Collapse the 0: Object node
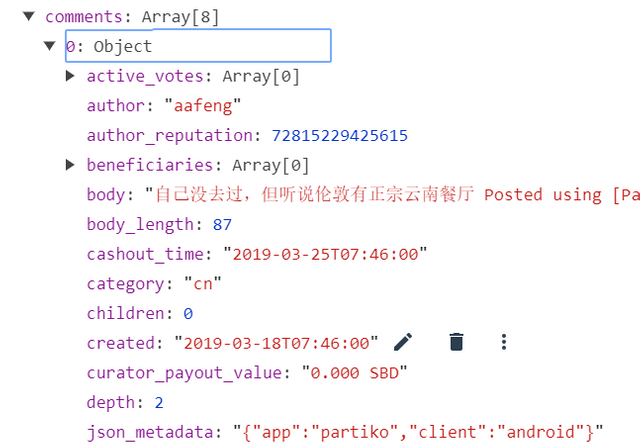 [x=50, y=46]
